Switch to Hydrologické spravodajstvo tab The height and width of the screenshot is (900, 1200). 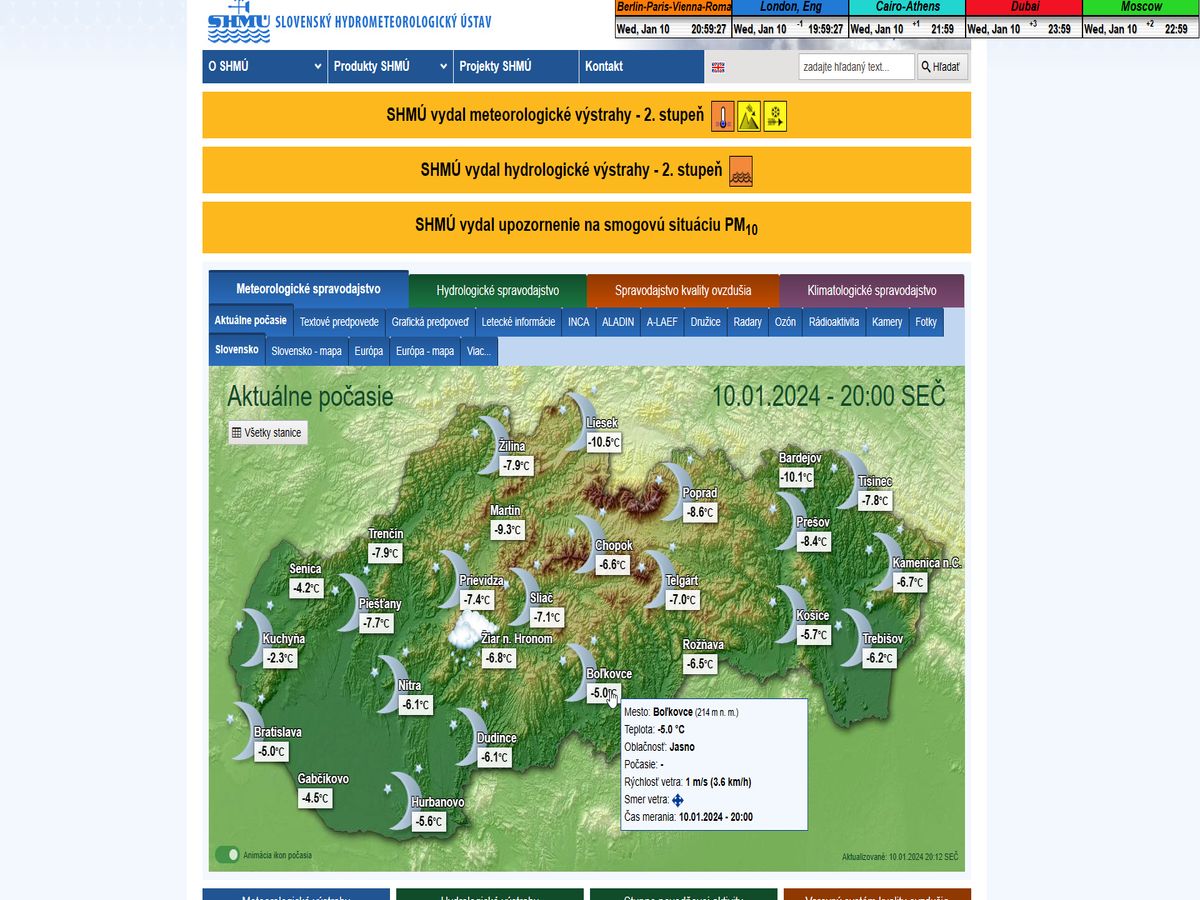[x=497, y=291]
